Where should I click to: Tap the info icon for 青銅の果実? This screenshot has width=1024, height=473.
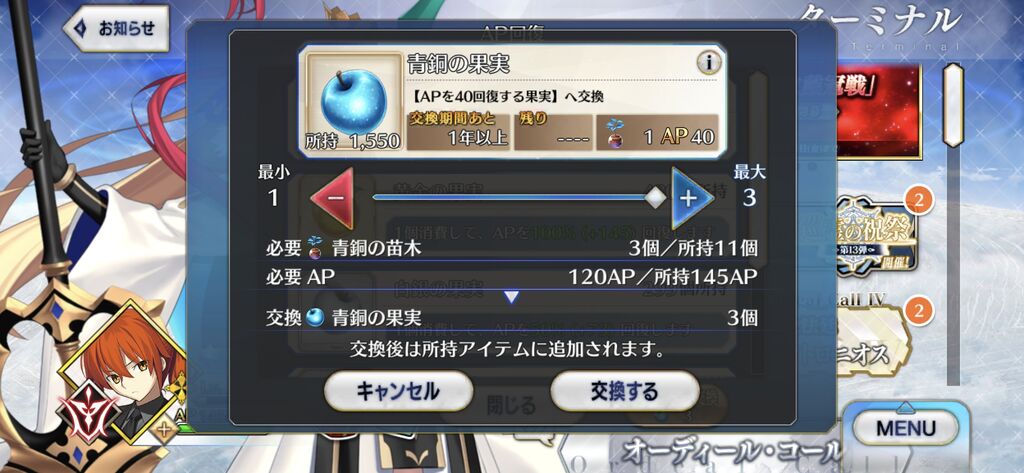tap(708, 63)
